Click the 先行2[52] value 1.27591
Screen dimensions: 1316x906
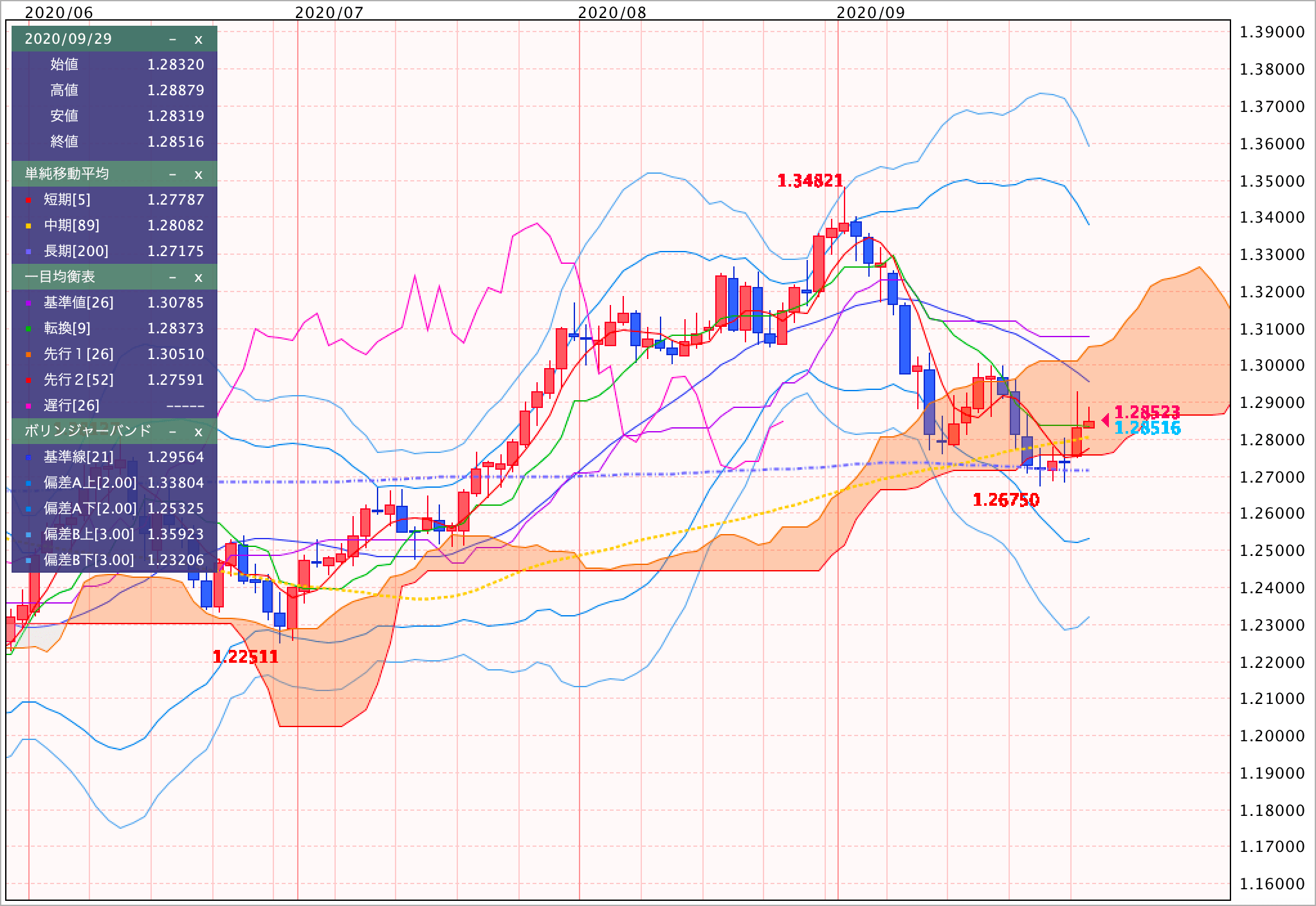pos(176,380)
